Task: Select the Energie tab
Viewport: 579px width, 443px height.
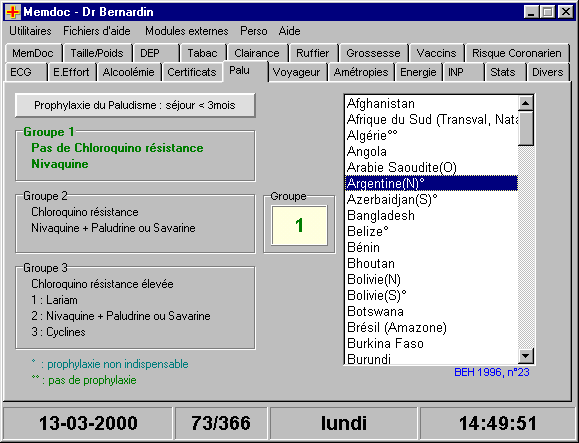Action: click(x=418, y=72)
